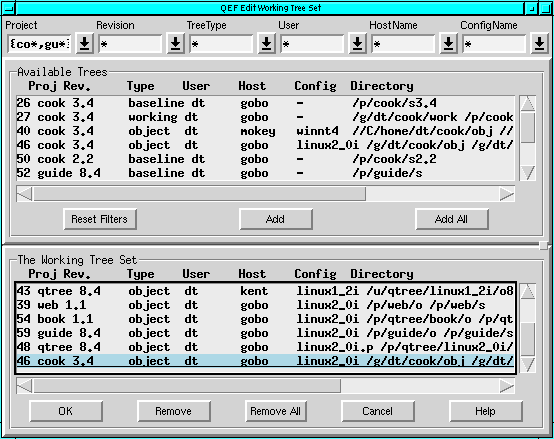554x439 pixels.
Task: Click the User filter input field
Action: 312,44
